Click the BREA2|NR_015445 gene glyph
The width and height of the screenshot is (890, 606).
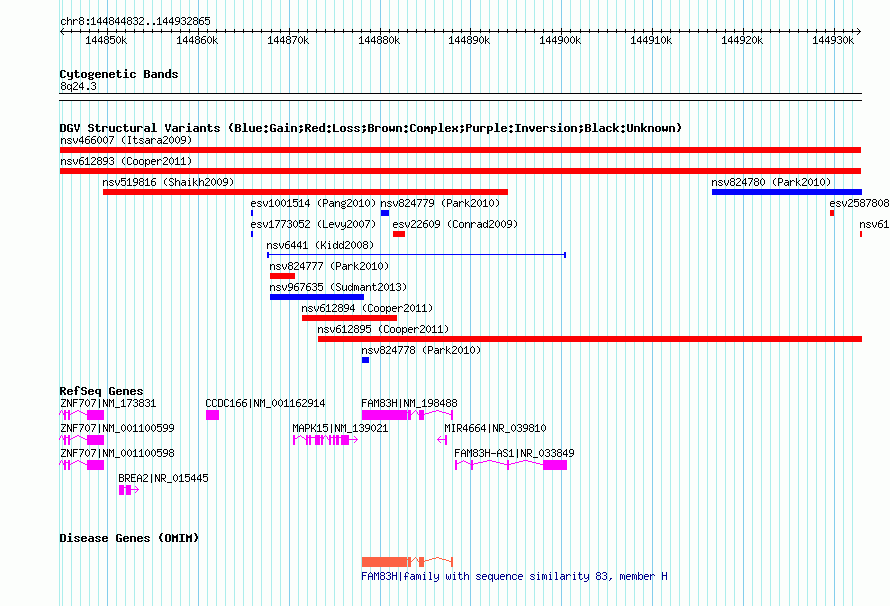[129, 490]
